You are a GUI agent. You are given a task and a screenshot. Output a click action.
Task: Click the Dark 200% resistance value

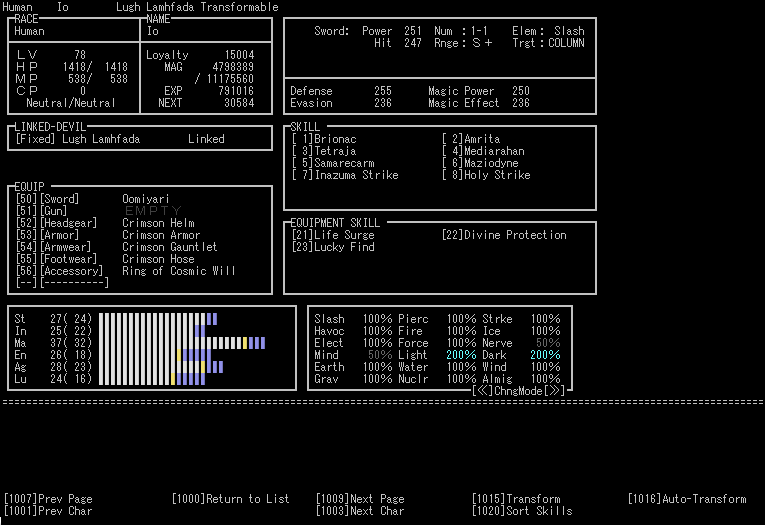(x=545, y=355)
